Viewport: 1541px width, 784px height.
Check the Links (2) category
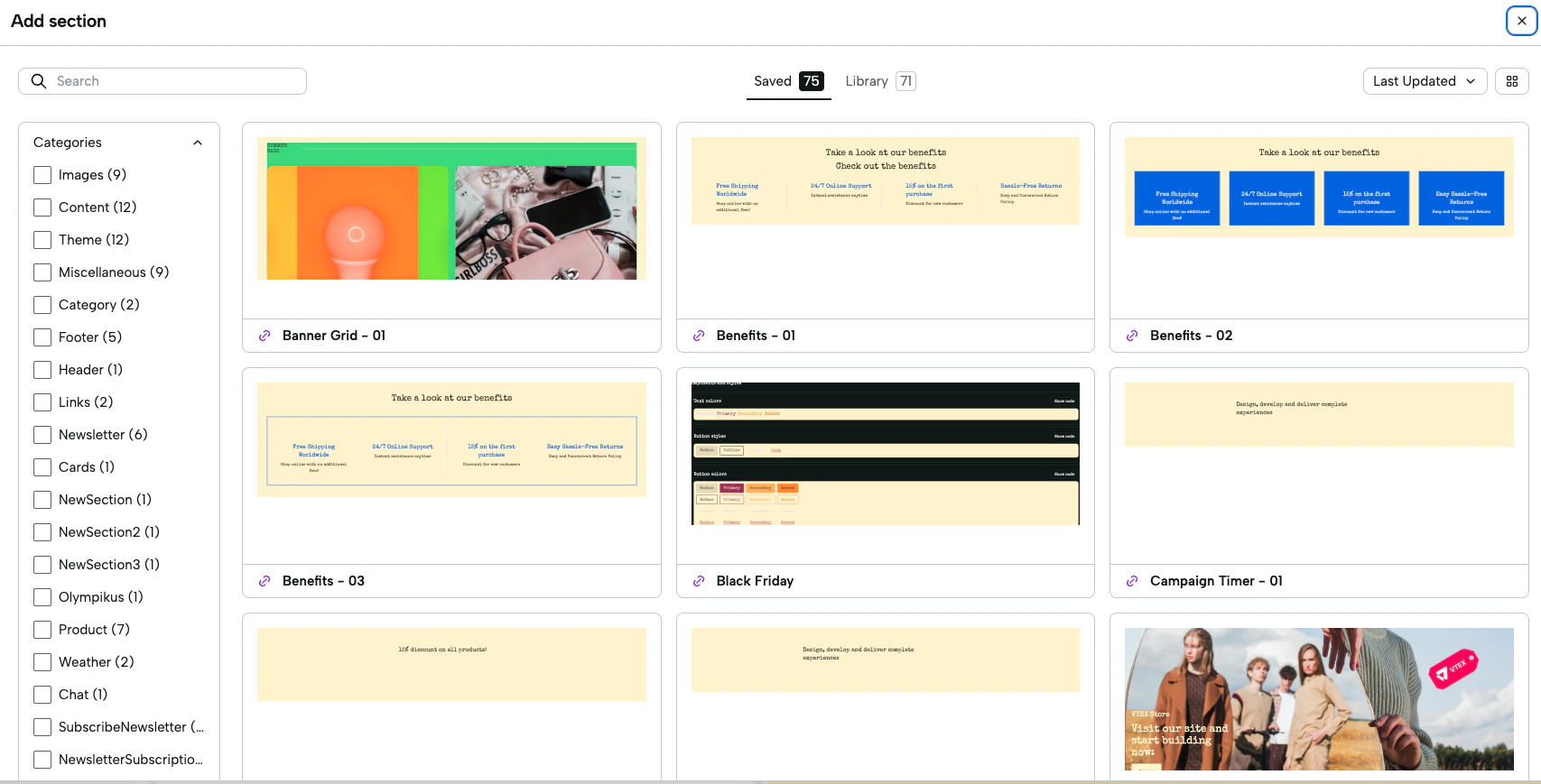coord(42,402)
